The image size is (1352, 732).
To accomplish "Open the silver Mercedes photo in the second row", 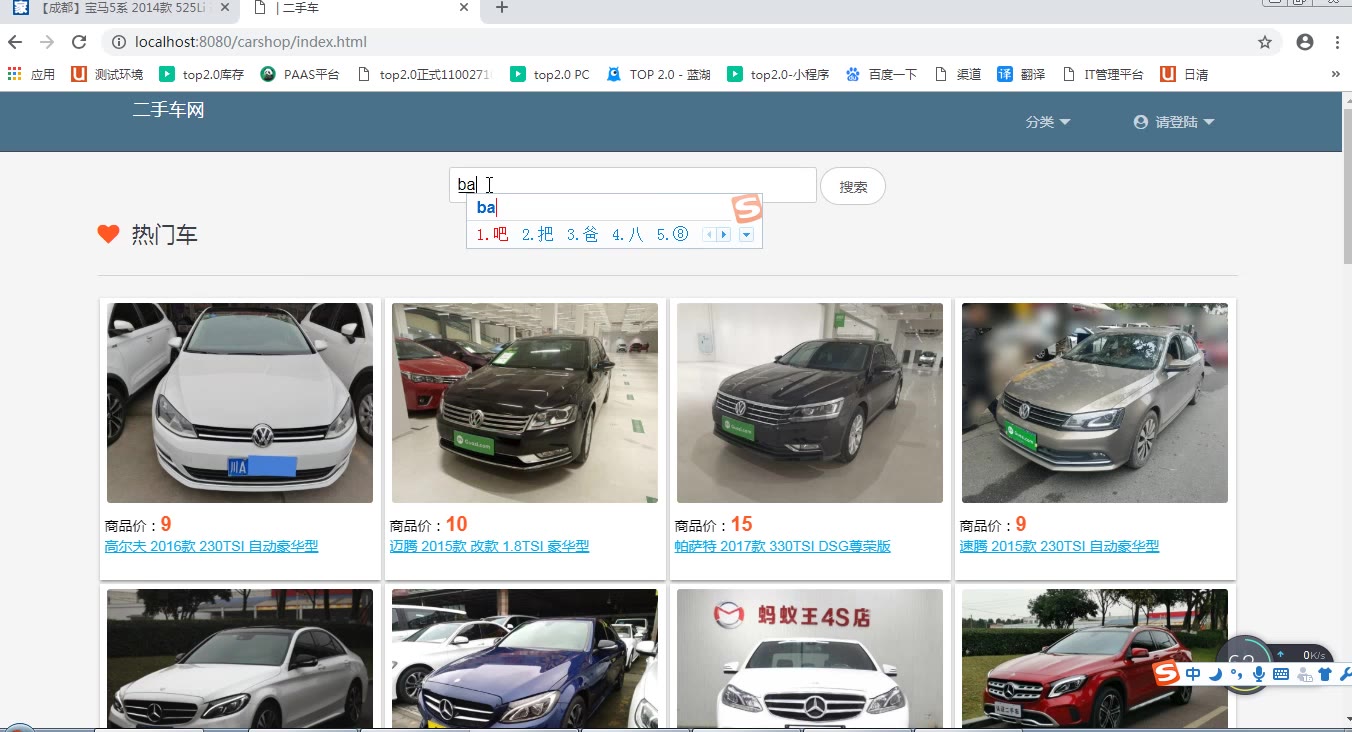I will (x=240, y=658).
